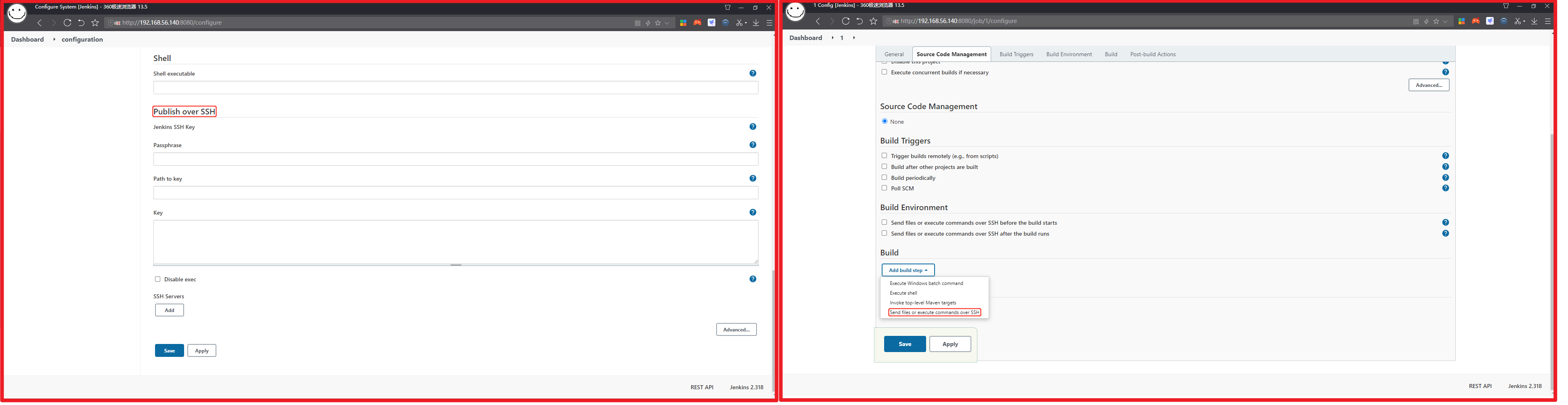Image resolution: width=1568 pixels, height=405 pixels.
Task: Open help for Key textarea
Action: pyautogui.click(x=753, y=213)
